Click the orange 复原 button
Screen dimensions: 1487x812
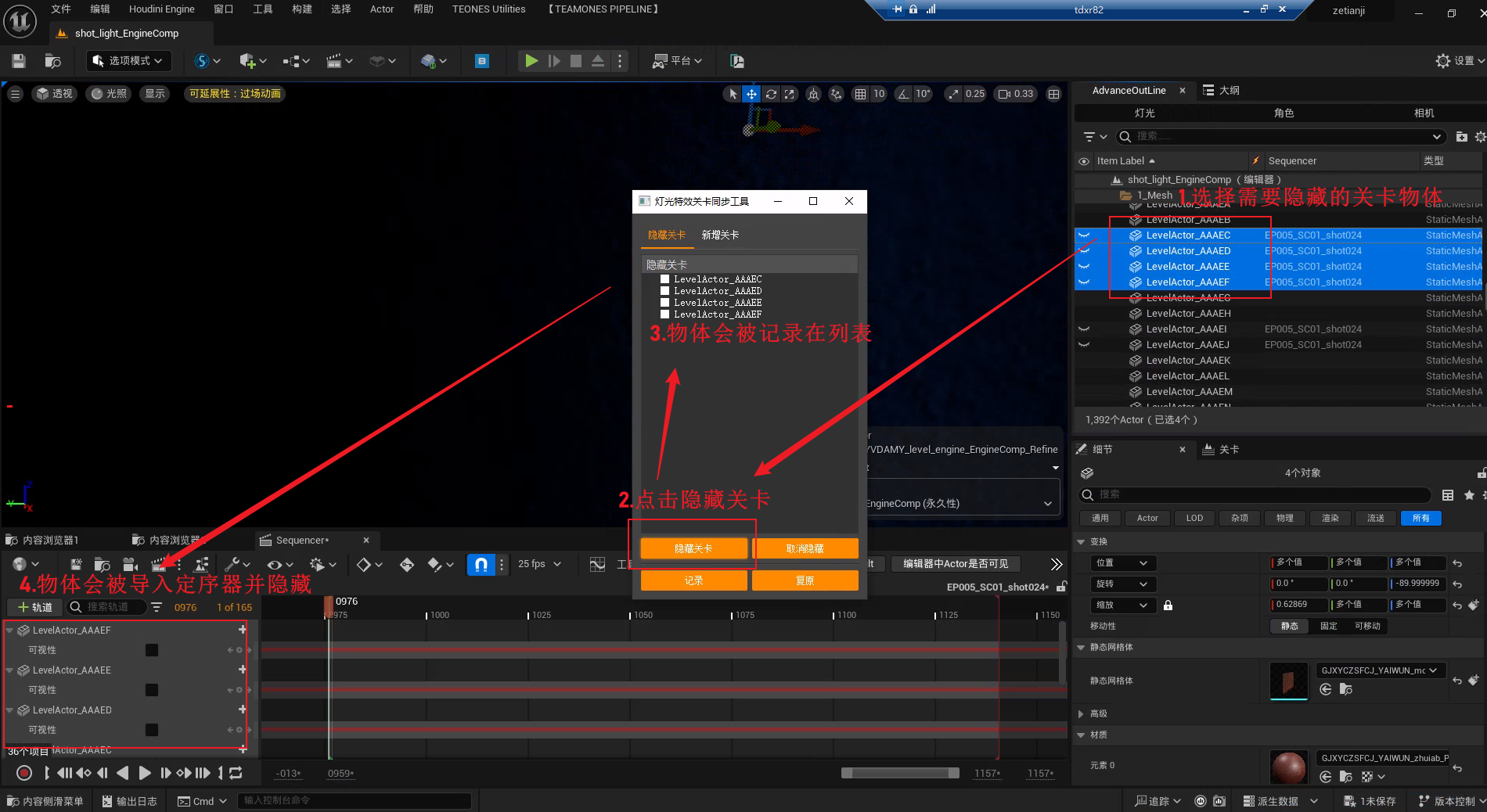805,580
